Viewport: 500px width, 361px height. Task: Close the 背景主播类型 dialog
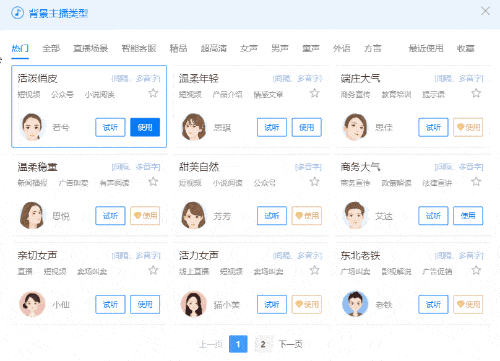pyautogui.click(x=485, y=11)
